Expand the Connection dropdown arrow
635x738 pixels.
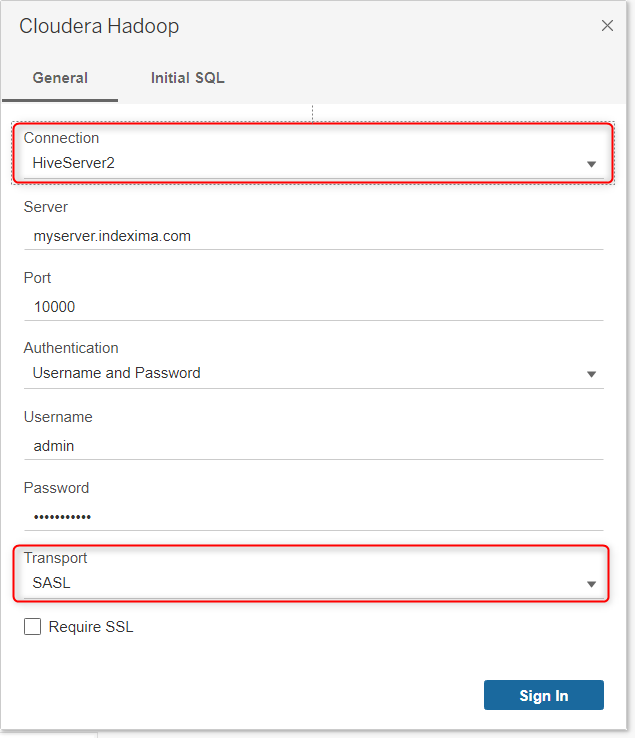(592, 164)
